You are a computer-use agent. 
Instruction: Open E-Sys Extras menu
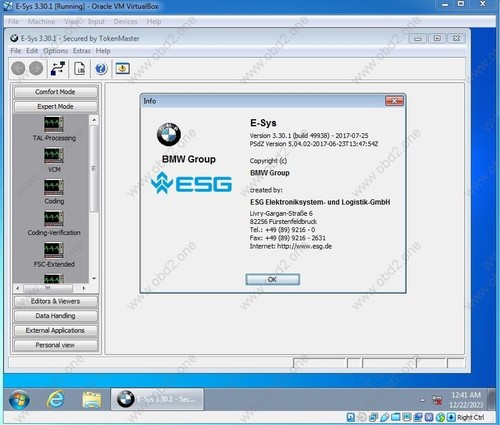pos(82,51)
